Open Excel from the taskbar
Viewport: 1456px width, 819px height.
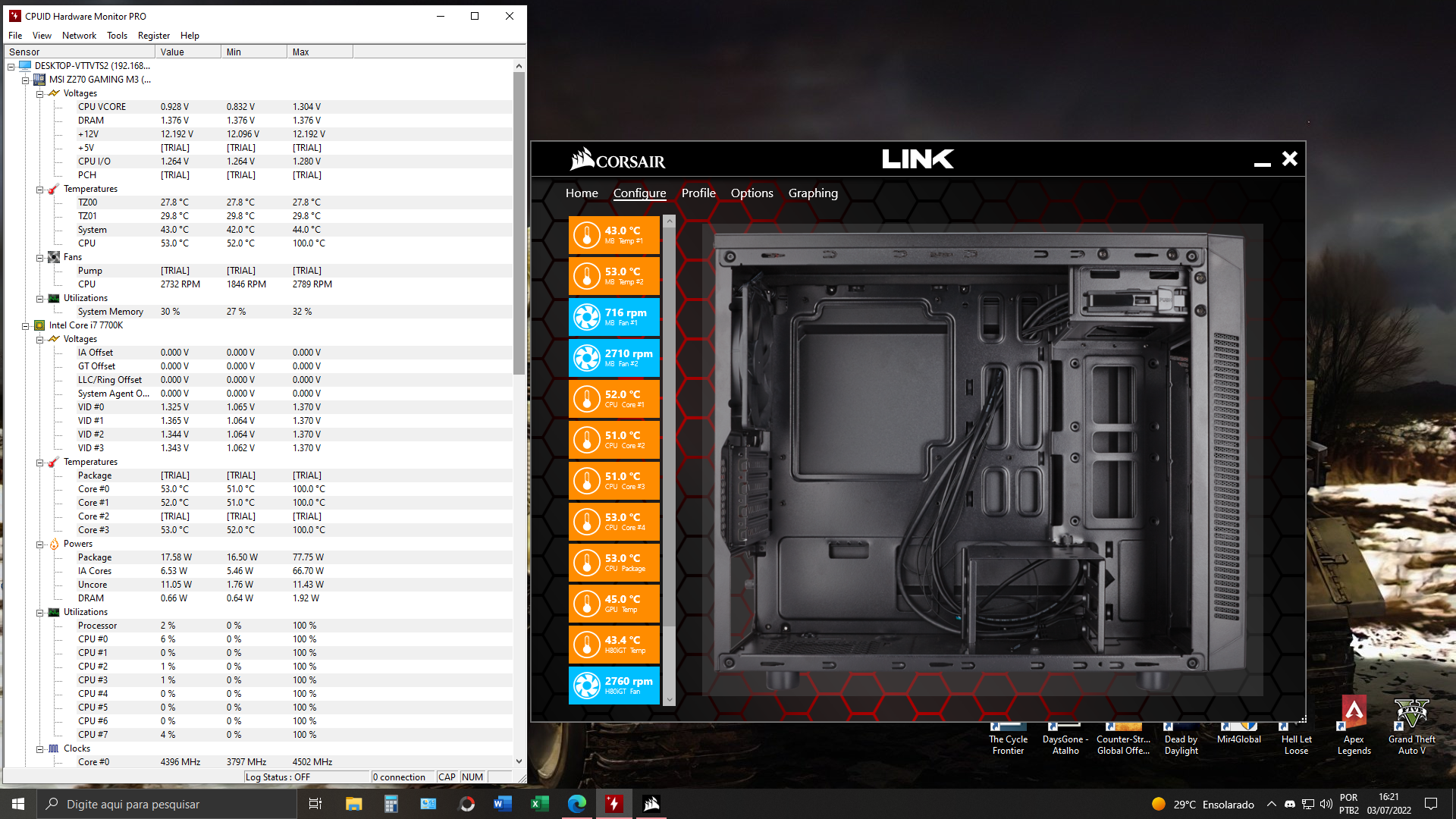pos(539,804)
